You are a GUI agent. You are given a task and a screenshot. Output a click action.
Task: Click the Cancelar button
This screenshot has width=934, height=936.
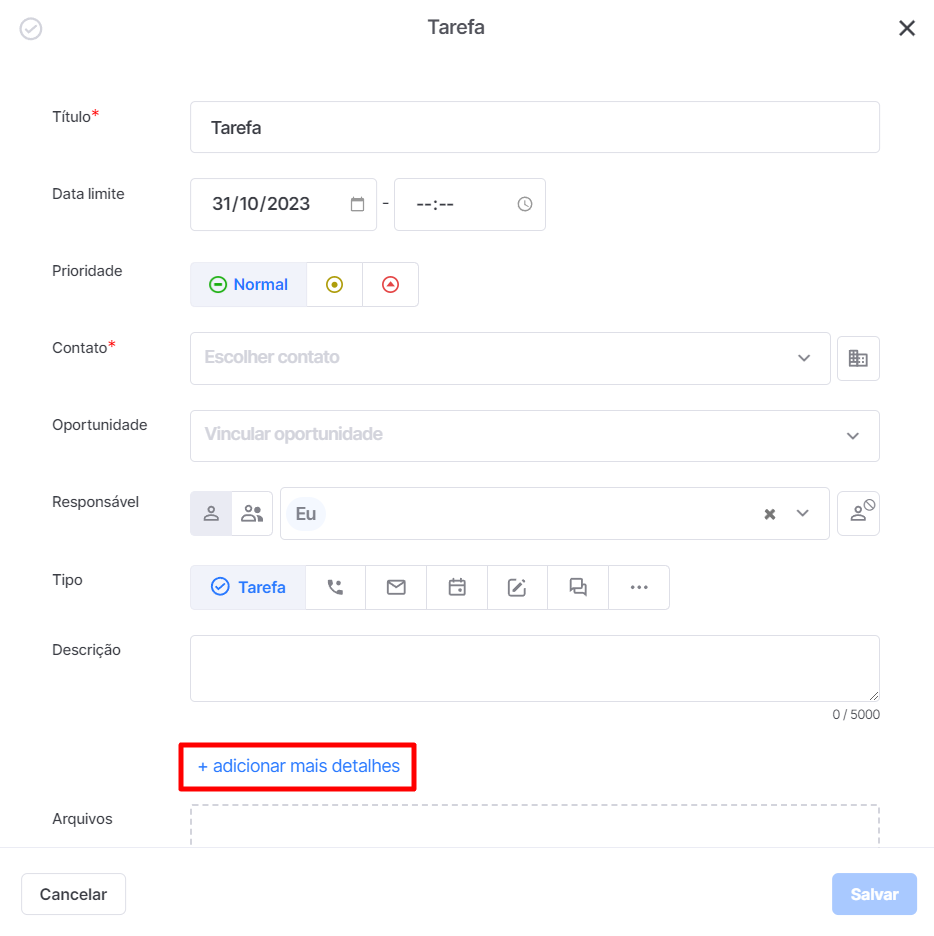[73, 894]
